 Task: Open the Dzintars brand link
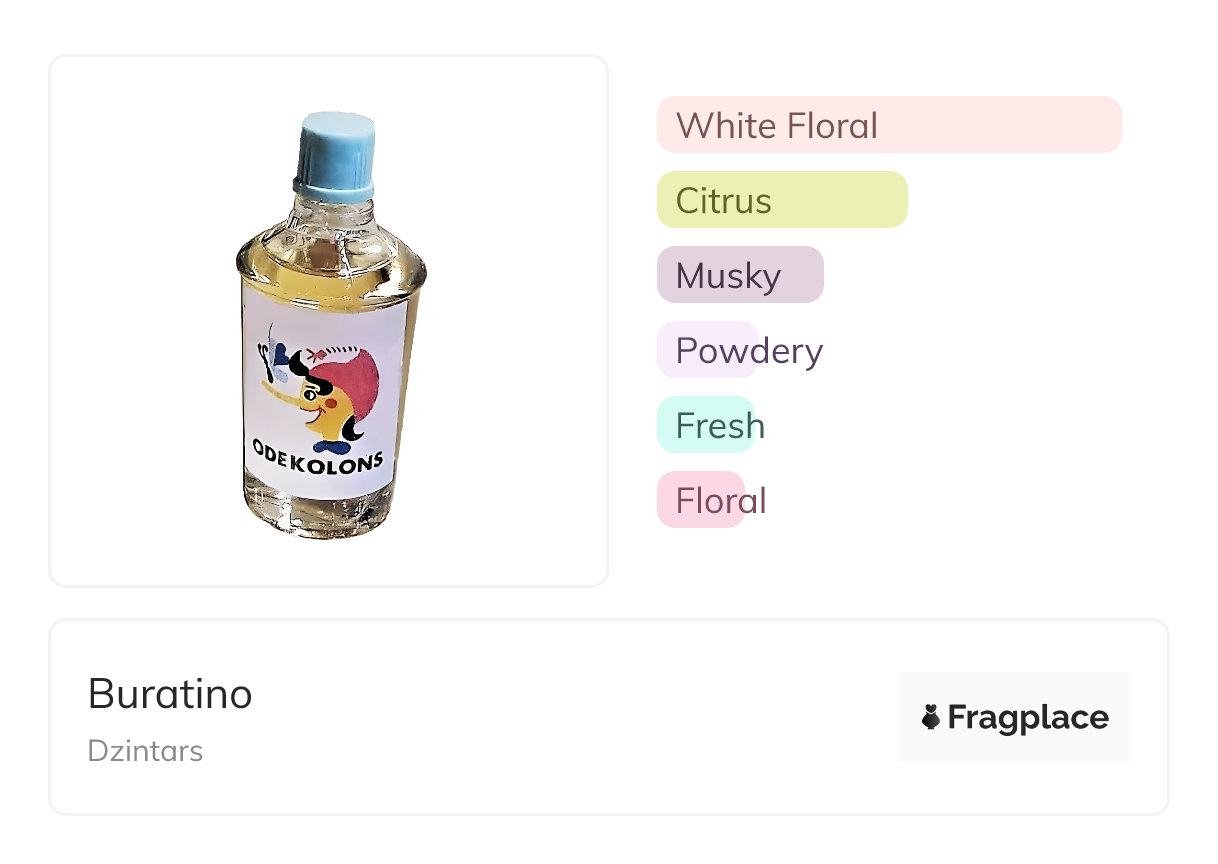click(145, 751)
